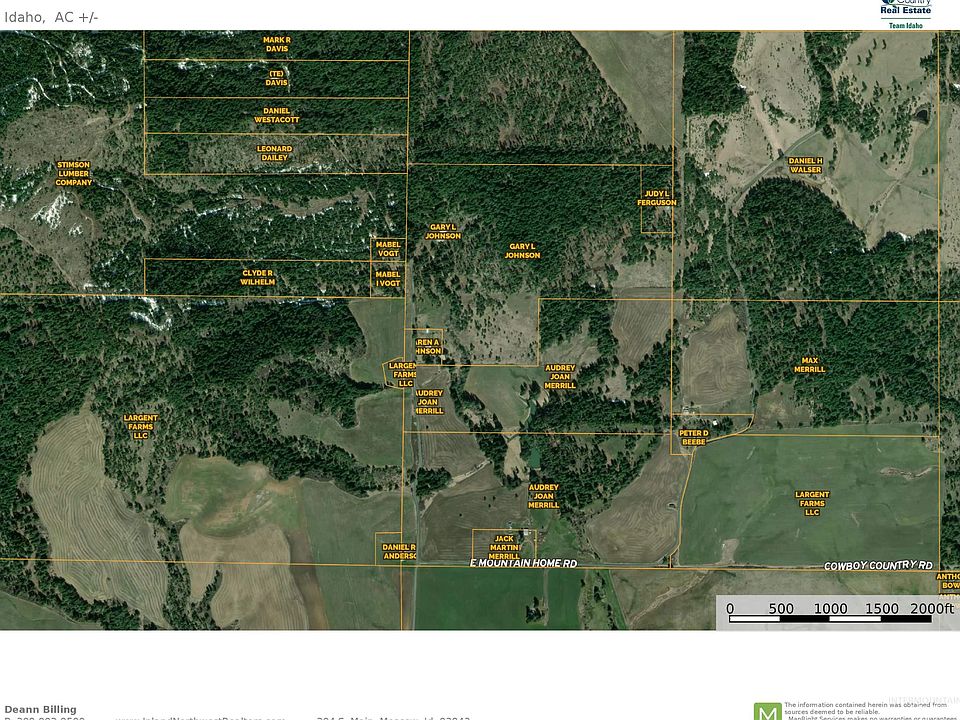Click the STIMSON LUMBER COMPANY label
The image size is (960, 720).
point(73,173)
